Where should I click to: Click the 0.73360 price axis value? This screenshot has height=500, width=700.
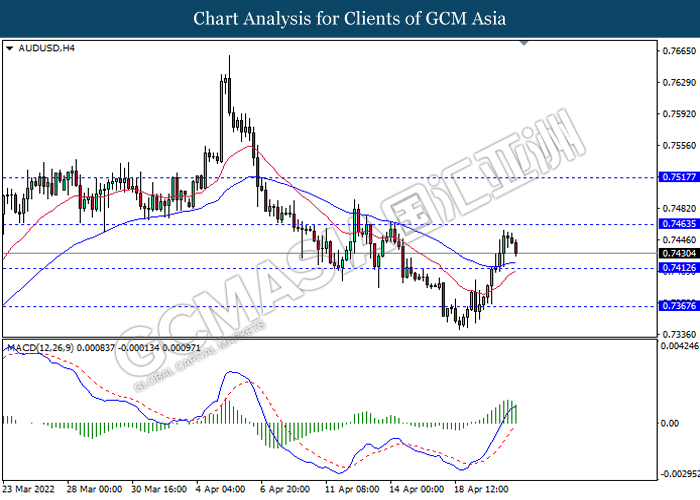click(679, 334)
